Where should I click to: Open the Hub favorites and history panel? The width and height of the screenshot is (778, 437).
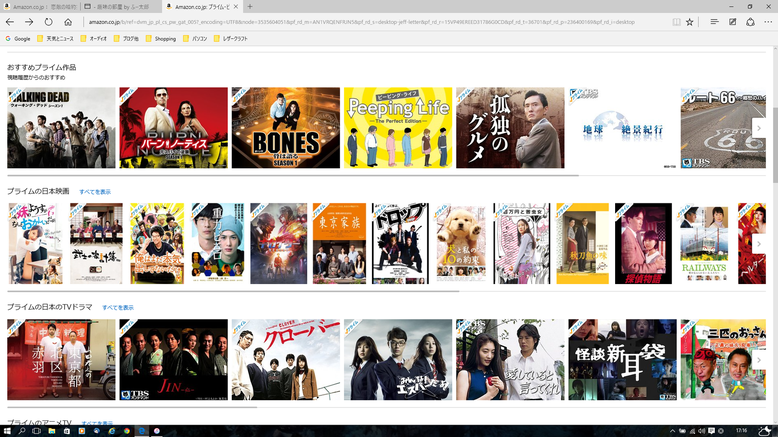pos(714,22)
